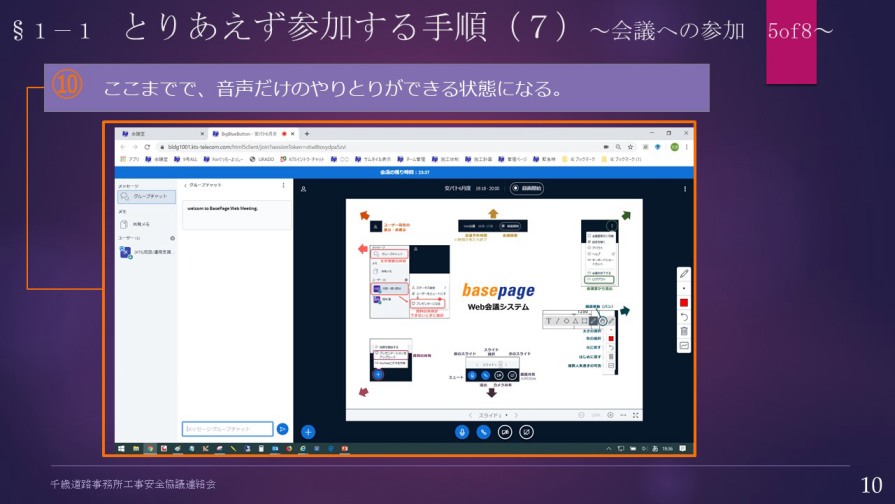895x504 pixels.
Task: Undo the last whiteboard annotation
Action: (684, 317)
